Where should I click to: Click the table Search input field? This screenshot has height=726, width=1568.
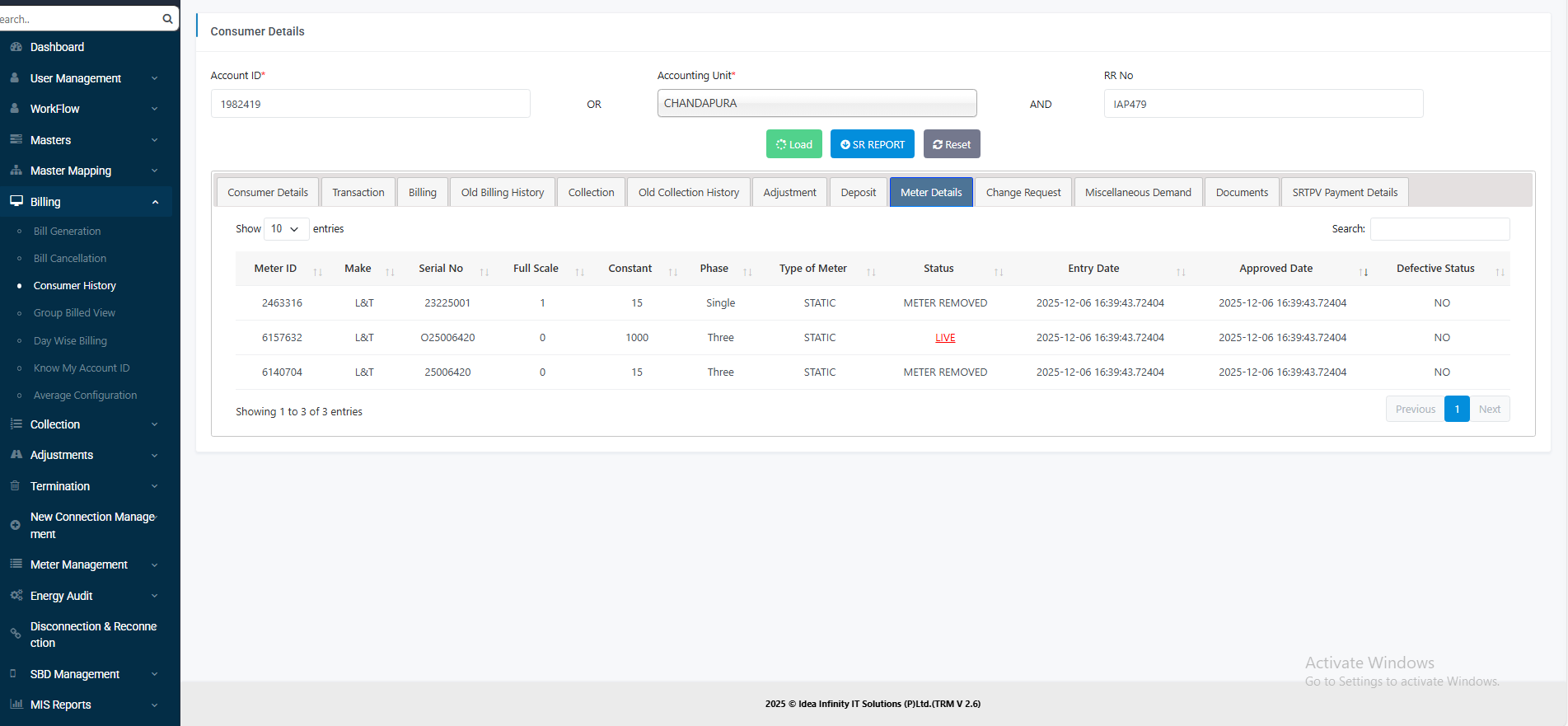coord(1439,229)
